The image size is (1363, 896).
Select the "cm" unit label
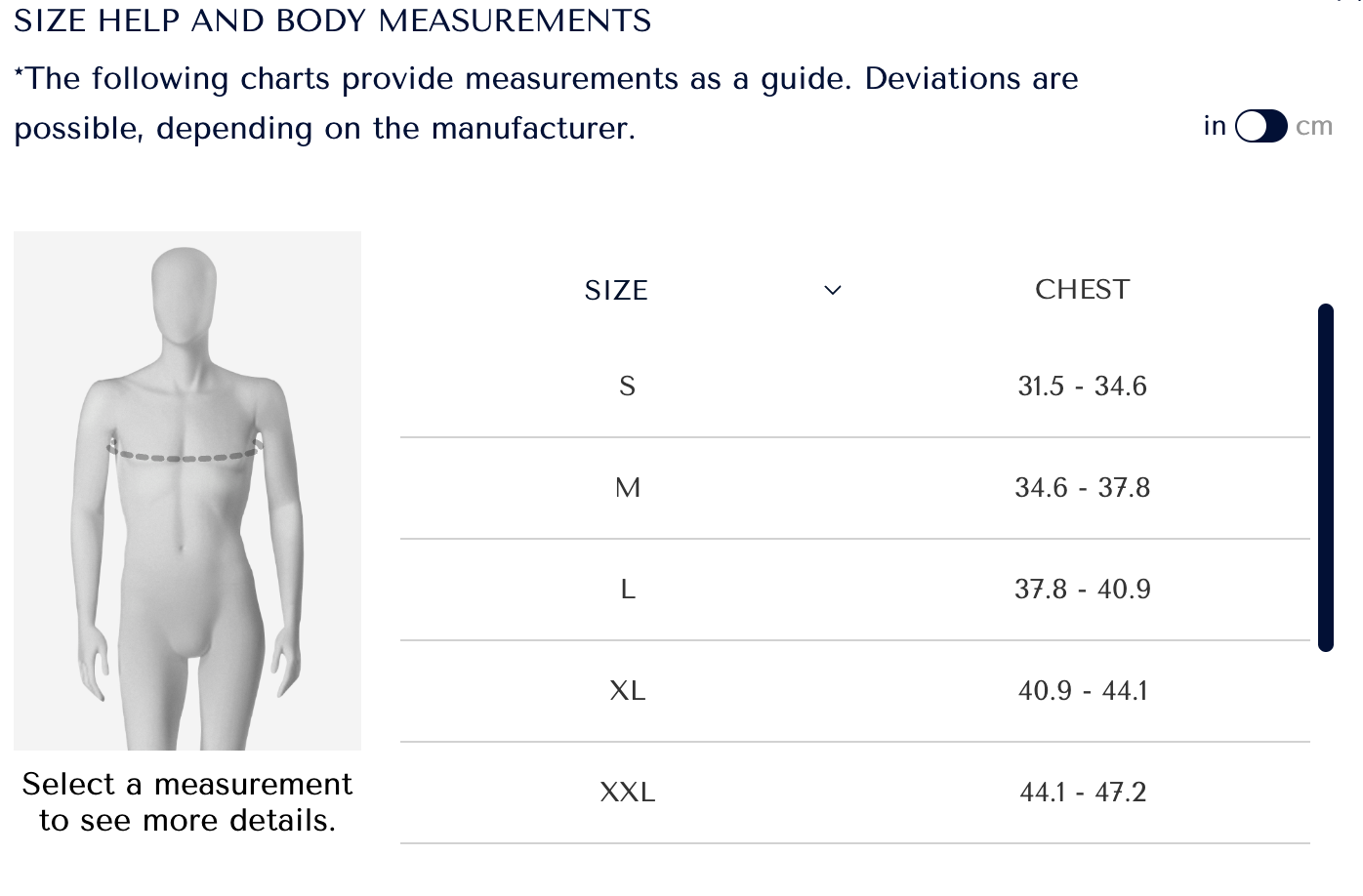(1314, 126)
